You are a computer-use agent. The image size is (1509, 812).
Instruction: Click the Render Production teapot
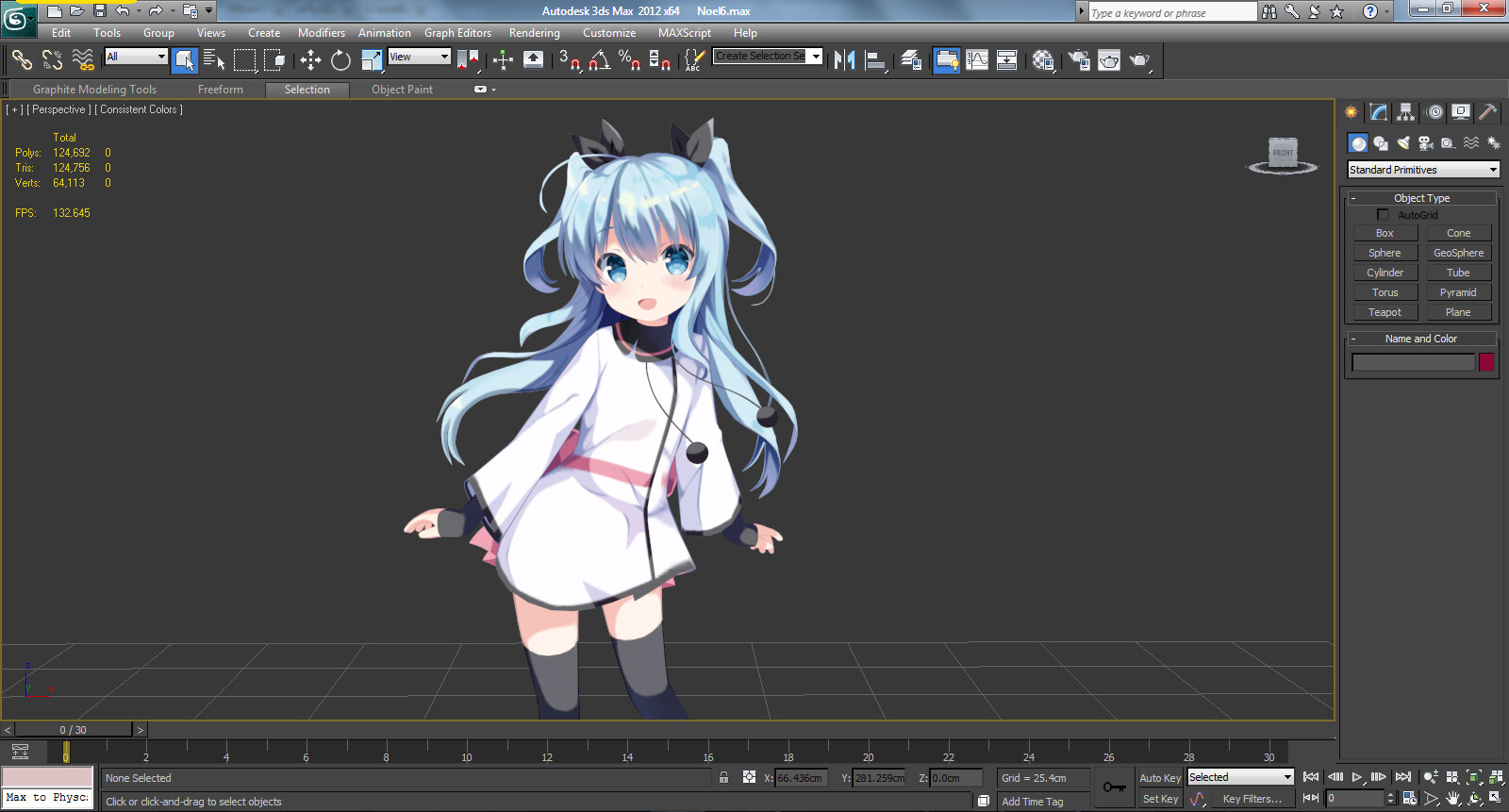(x=1140, y=60)
